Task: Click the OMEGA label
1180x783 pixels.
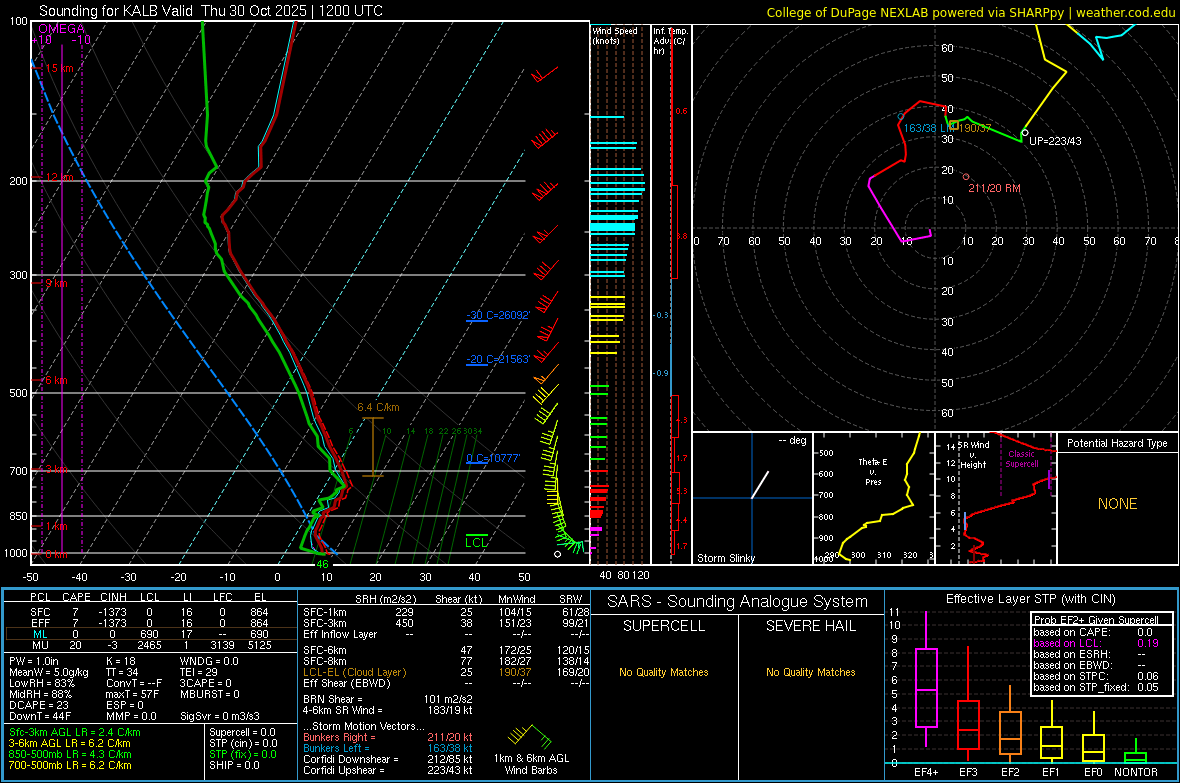Action: click(62, 29)
